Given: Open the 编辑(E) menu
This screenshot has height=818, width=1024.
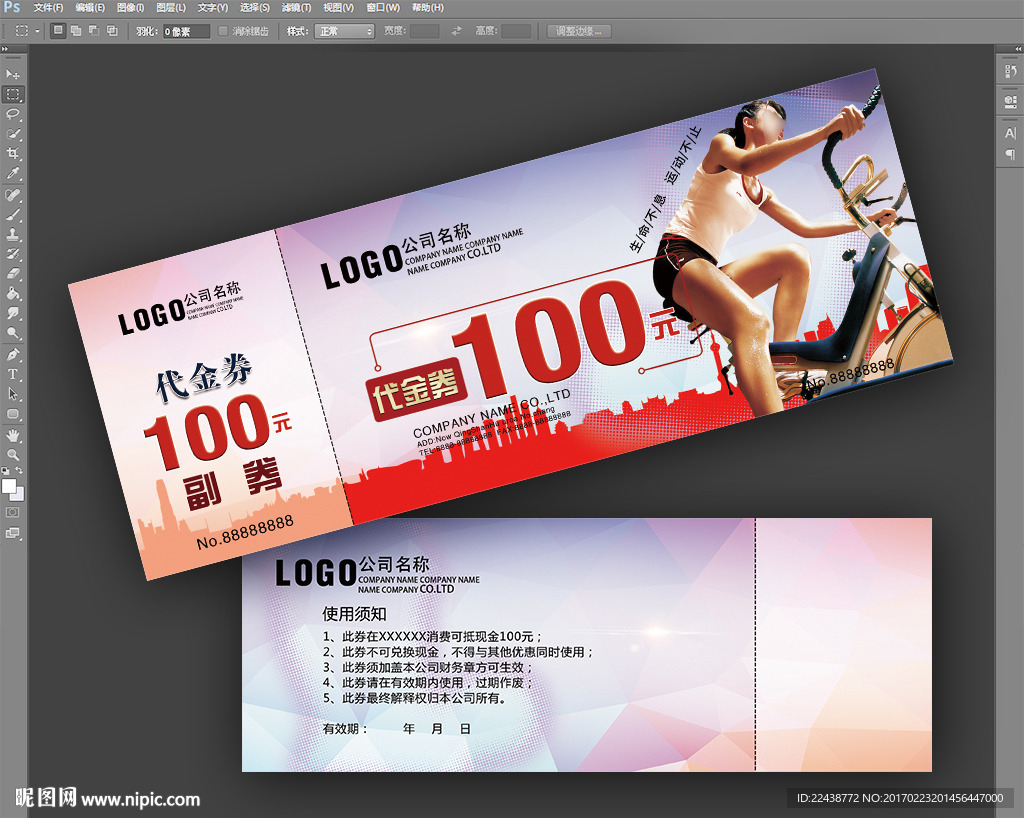Looking at the screenshot, I should click(x=90, y=8).
